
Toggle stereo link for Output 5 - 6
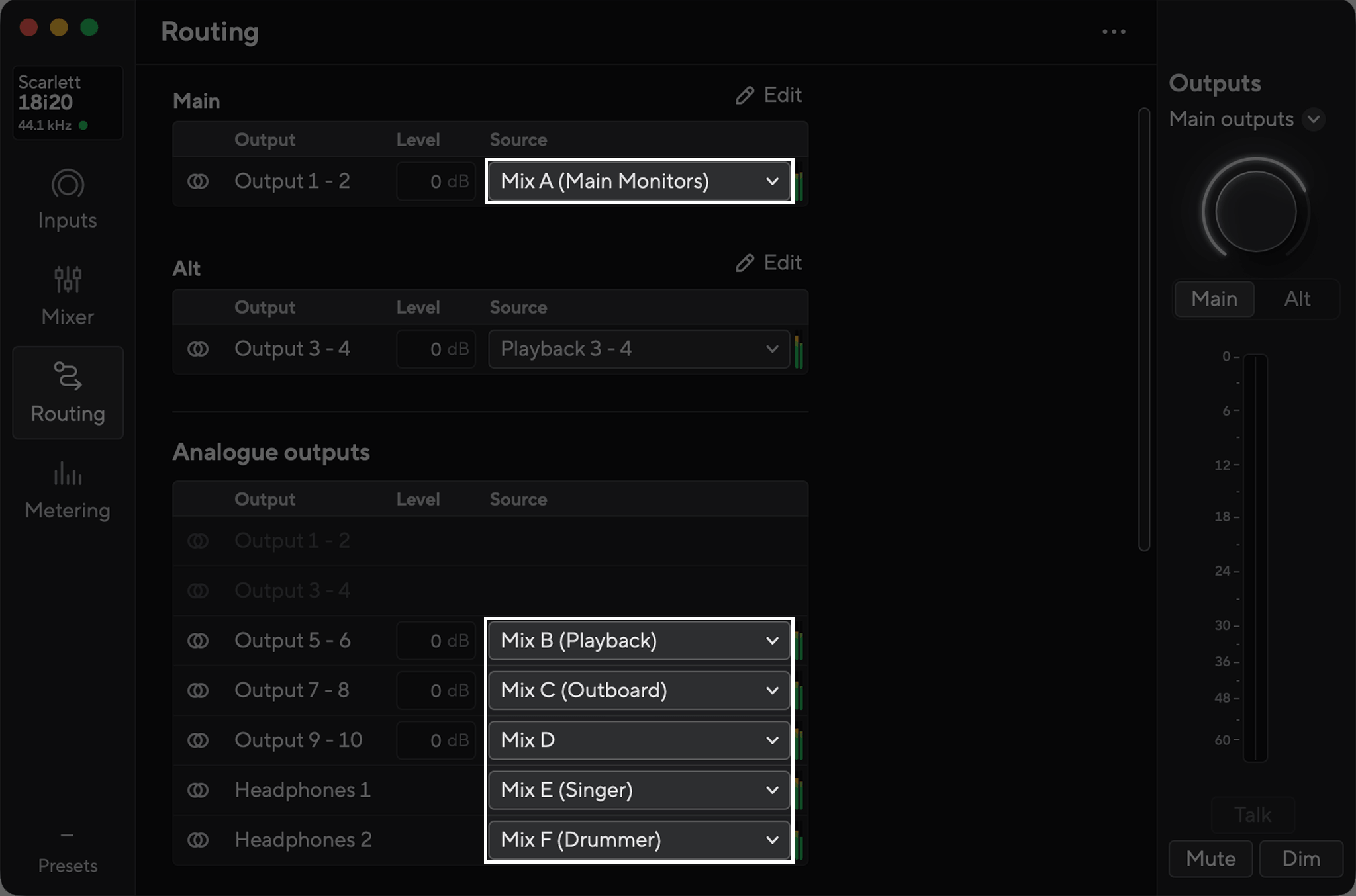click(x=198, y=641)
